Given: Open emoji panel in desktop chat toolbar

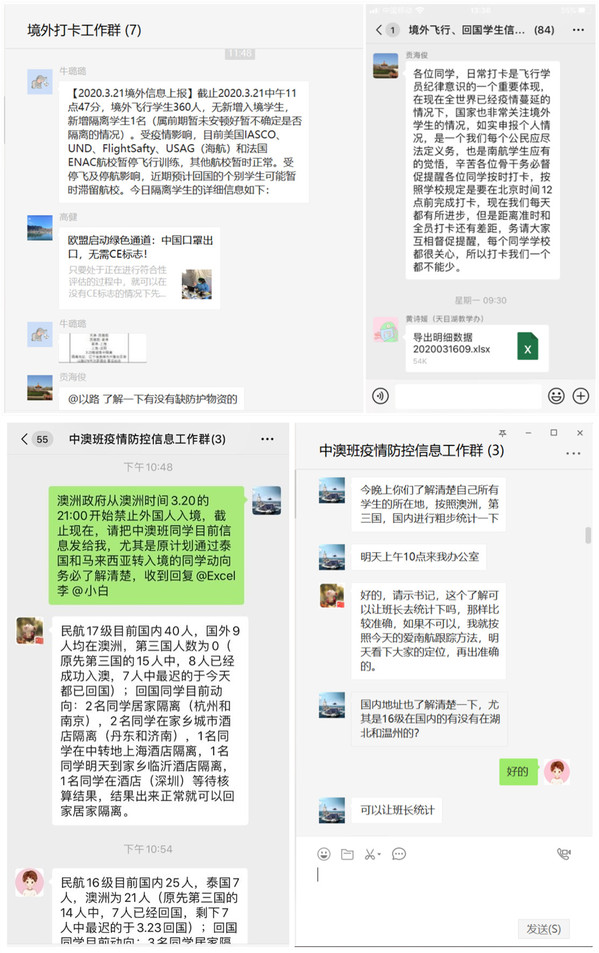Looking at the screenshot, I should pyautogui.click(x=324, y=854).
